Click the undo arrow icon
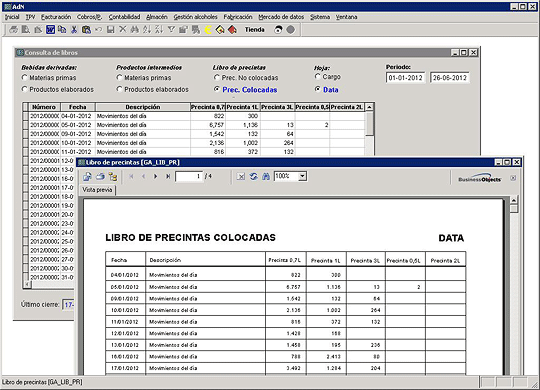This screenshot has height=390, width=540. (x=98, y=30)
